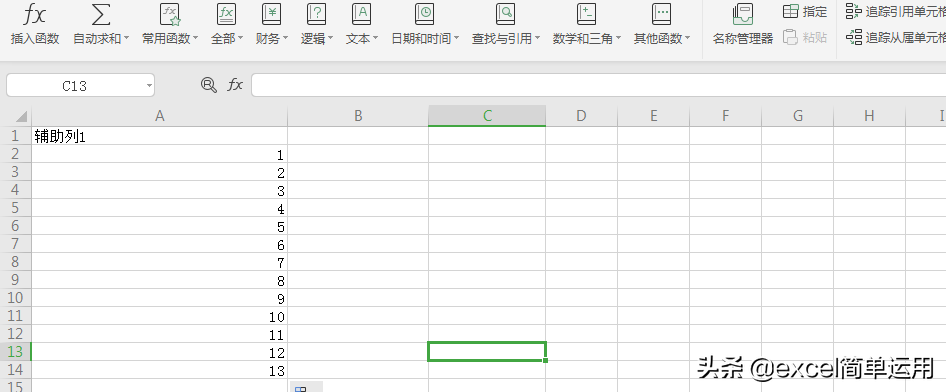Click the Date and Time clock icon

coord(425,14)
